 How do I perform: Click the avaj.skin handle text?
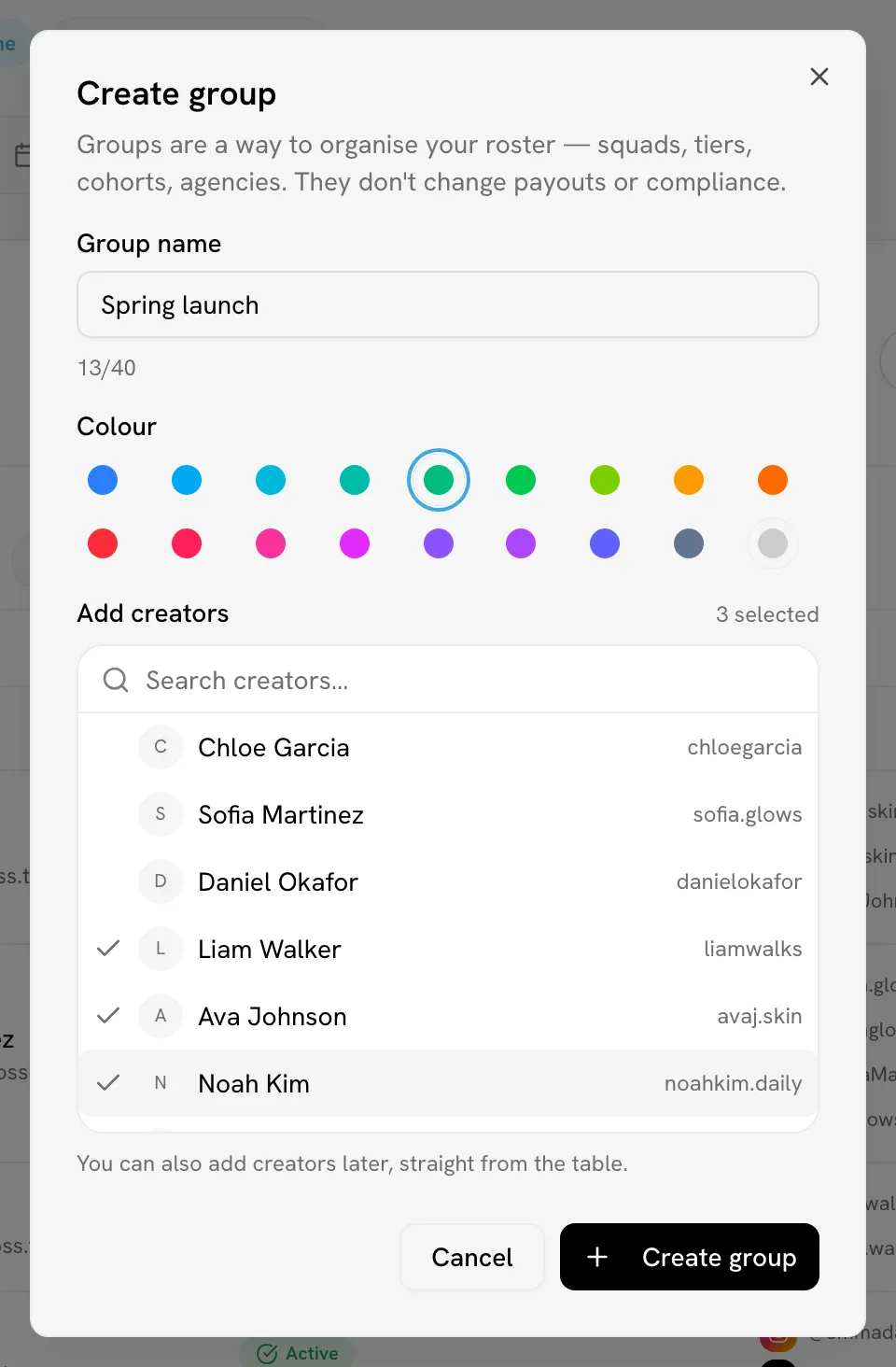click(760, 1017)
